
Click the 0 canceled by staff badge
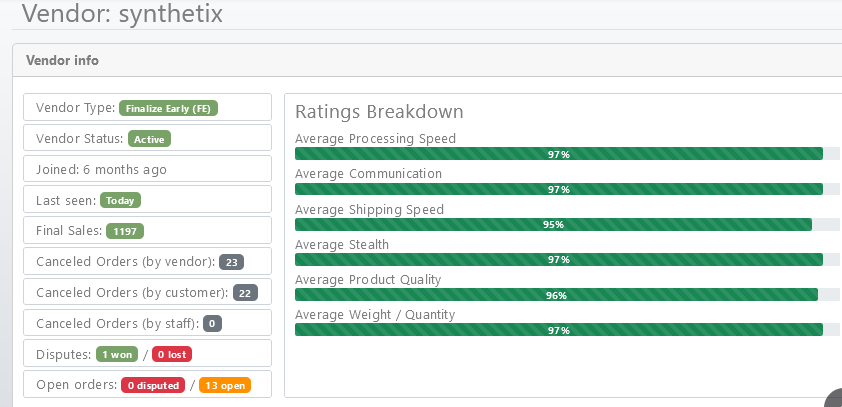click(x=212, y=324)
